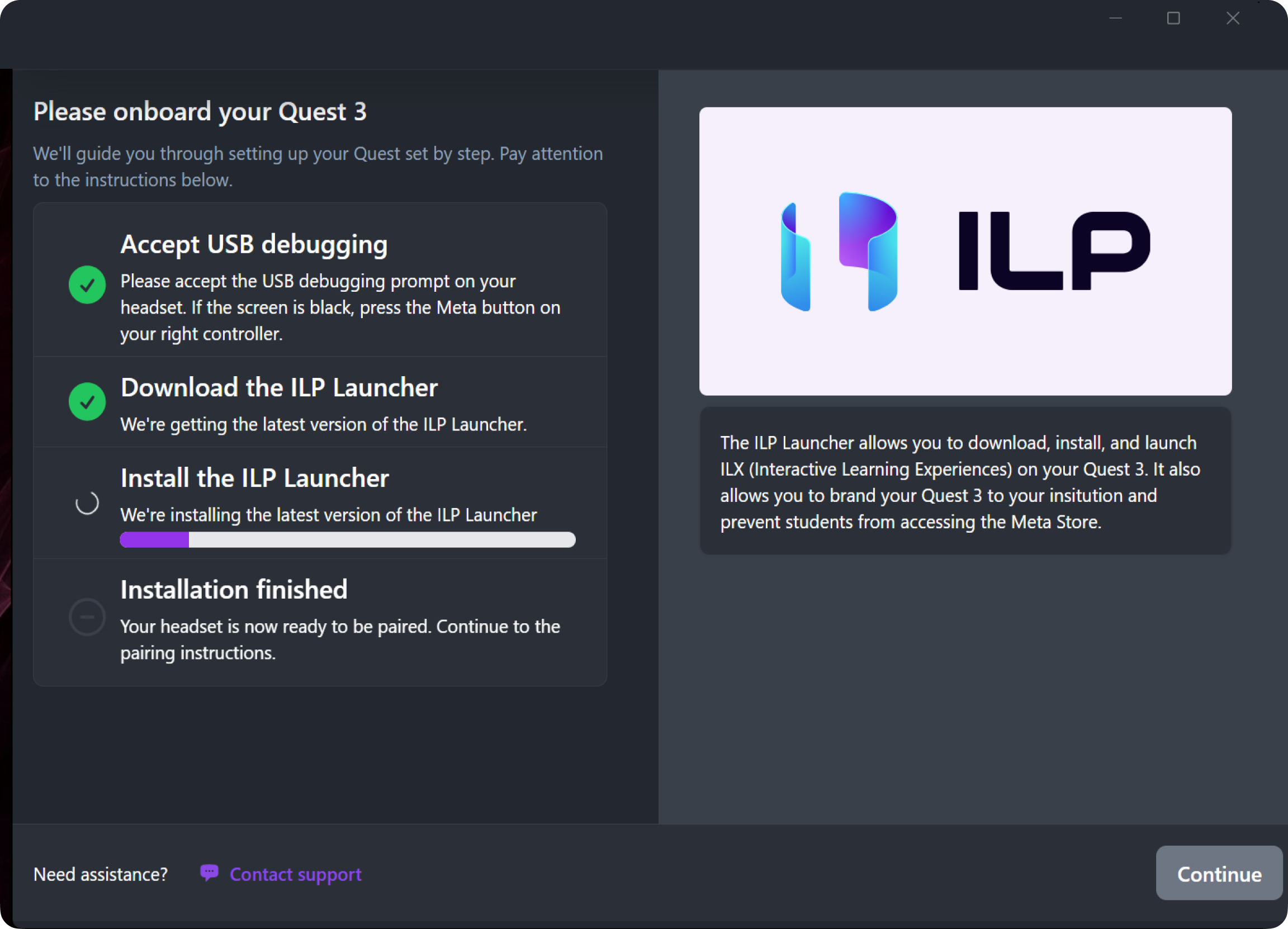Click the Continue button

[x=1219, y=873]
